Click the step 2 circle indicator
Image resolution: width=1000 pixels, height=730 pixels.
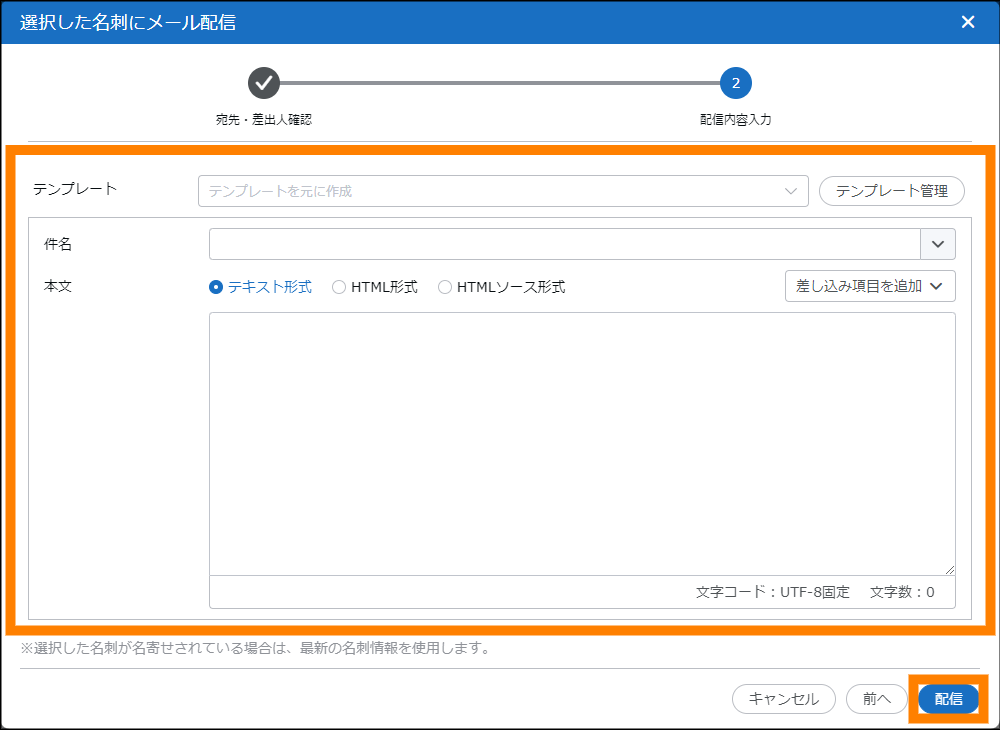pyautogui.click(x=735, y=83)
